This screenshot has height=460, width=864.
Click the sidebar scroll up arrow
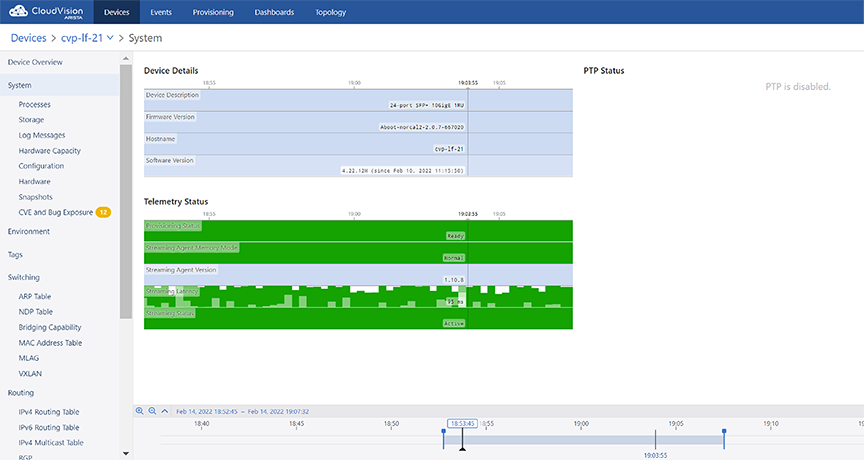pos(126,58)
